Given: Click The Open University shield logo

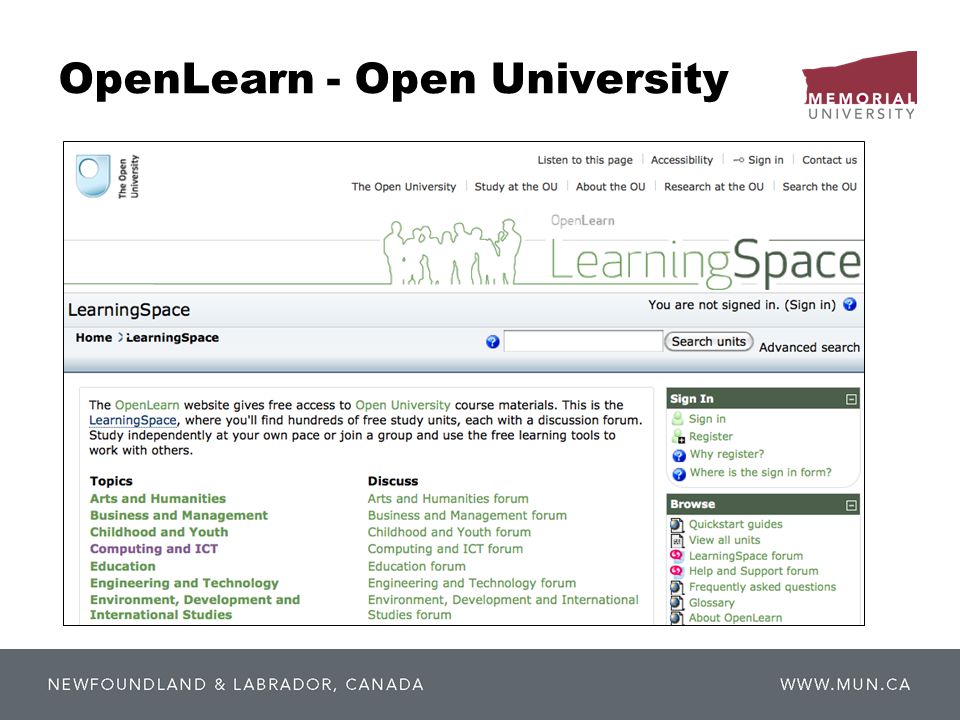Looking at the screenshot, I should [x=93, y=176].
